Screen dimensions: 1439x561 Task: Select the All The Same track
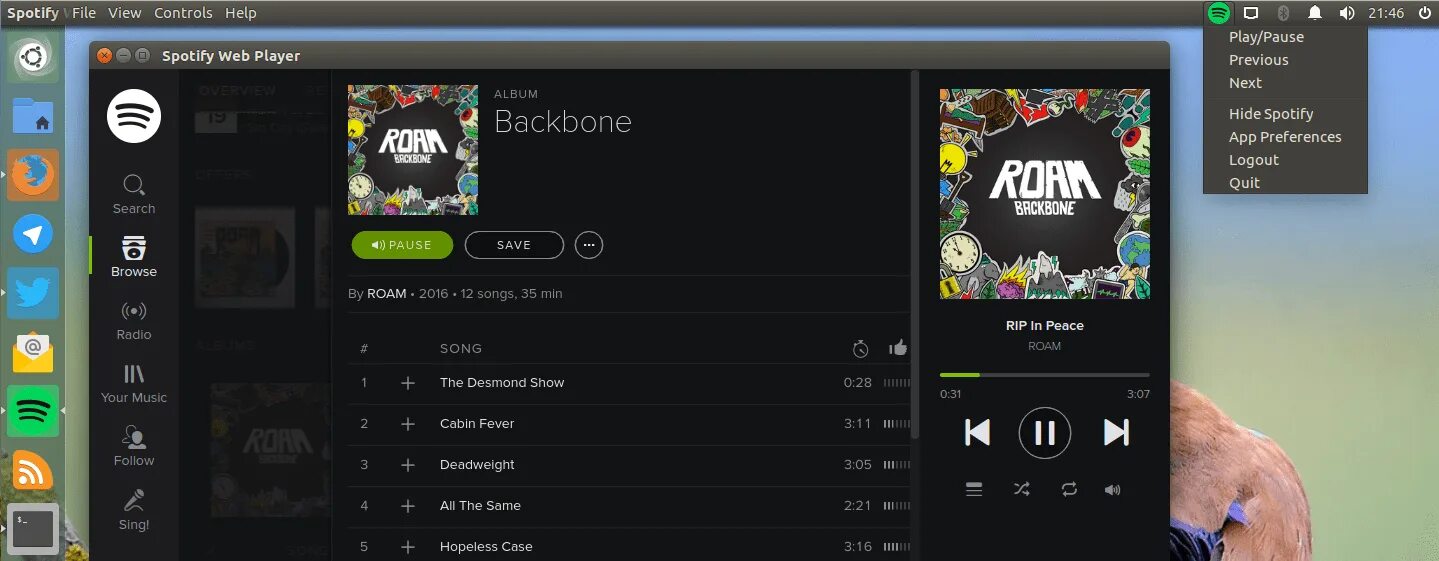pos(480,506)
